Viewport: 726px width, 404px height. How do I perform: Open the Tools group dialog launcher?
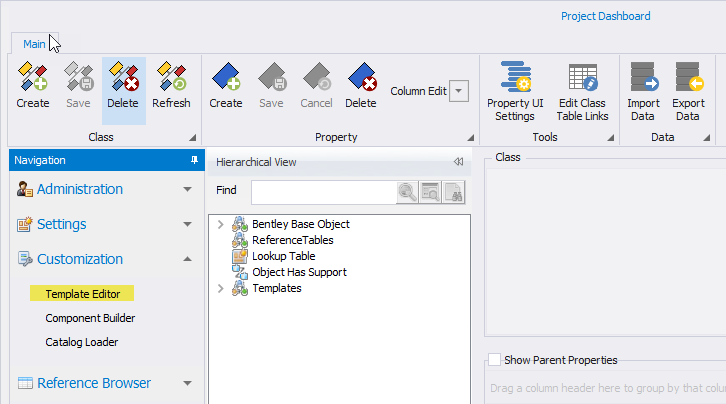pyautogui.click(x=611, y=137)
